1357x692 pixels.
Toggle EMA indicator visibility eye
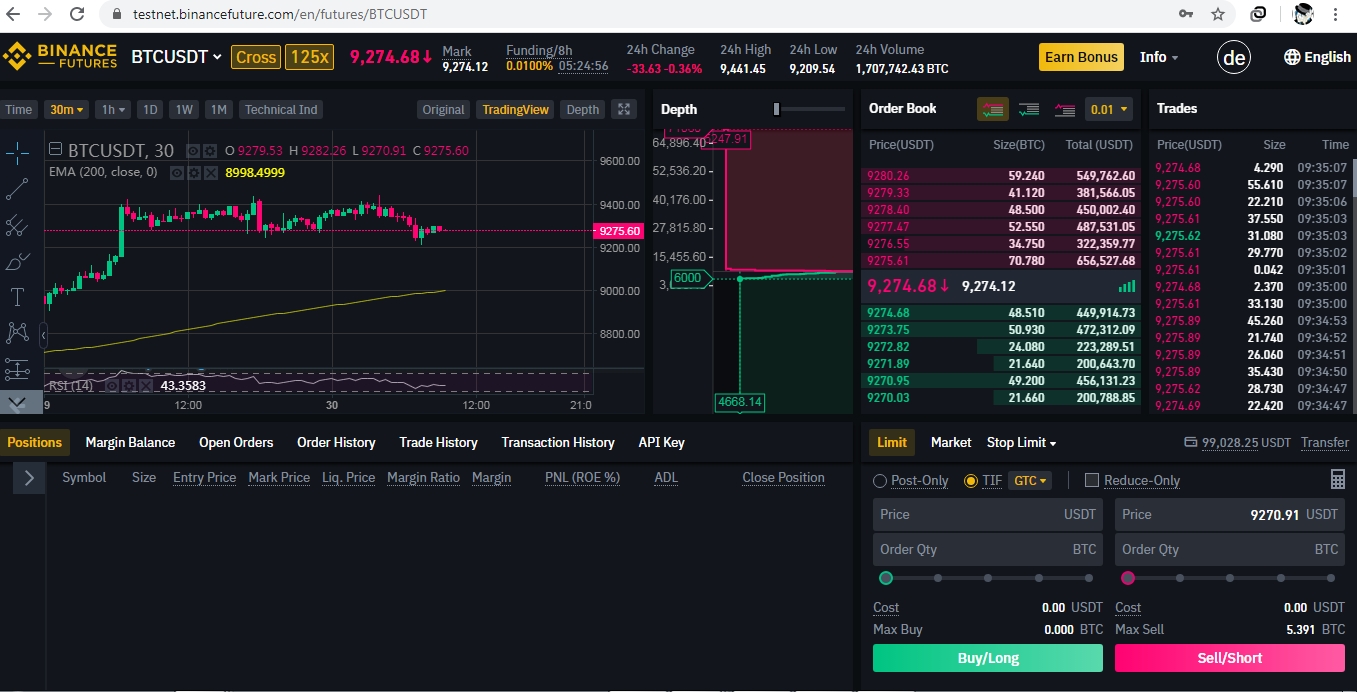point(175,172)
